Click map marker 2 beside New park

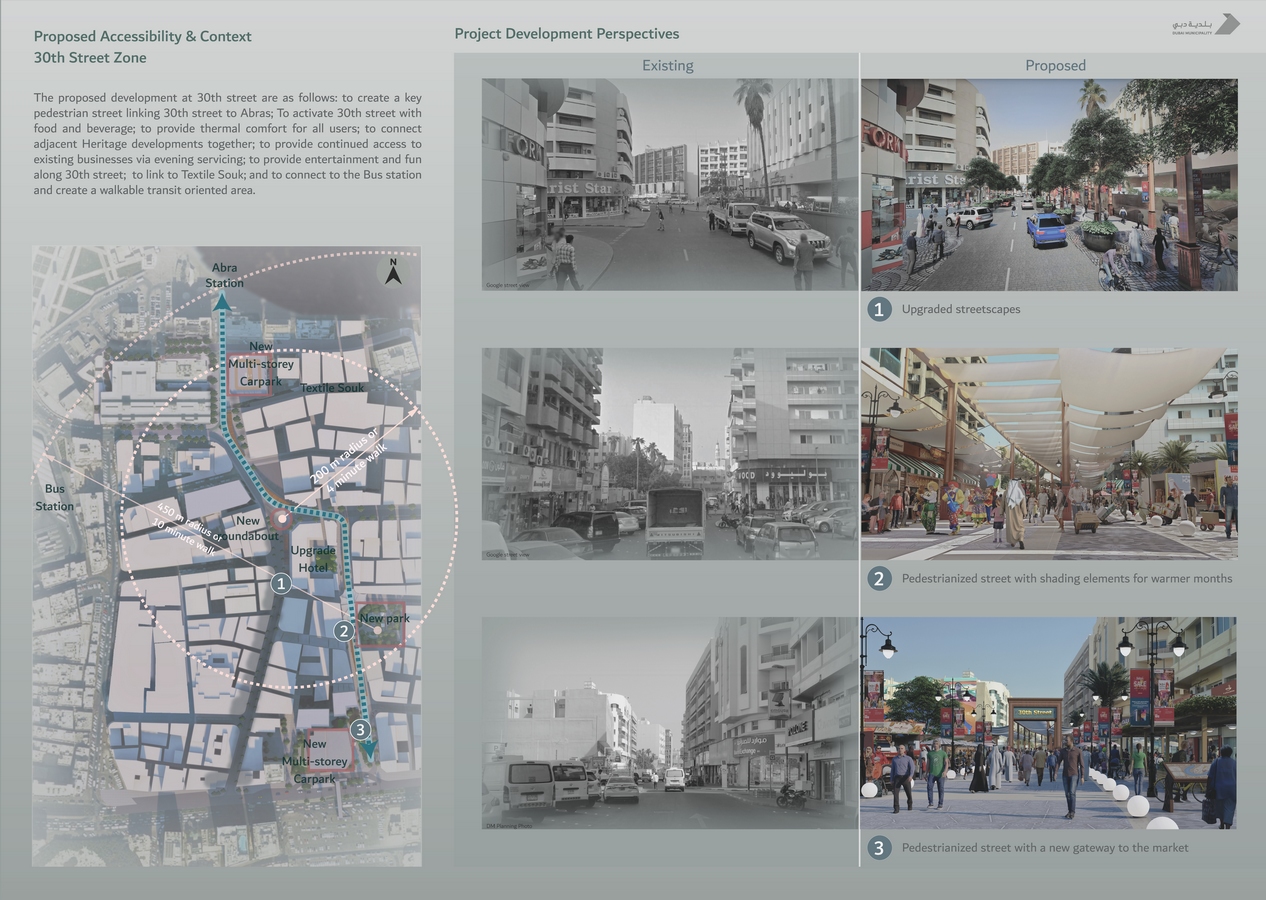coord(344,630)
